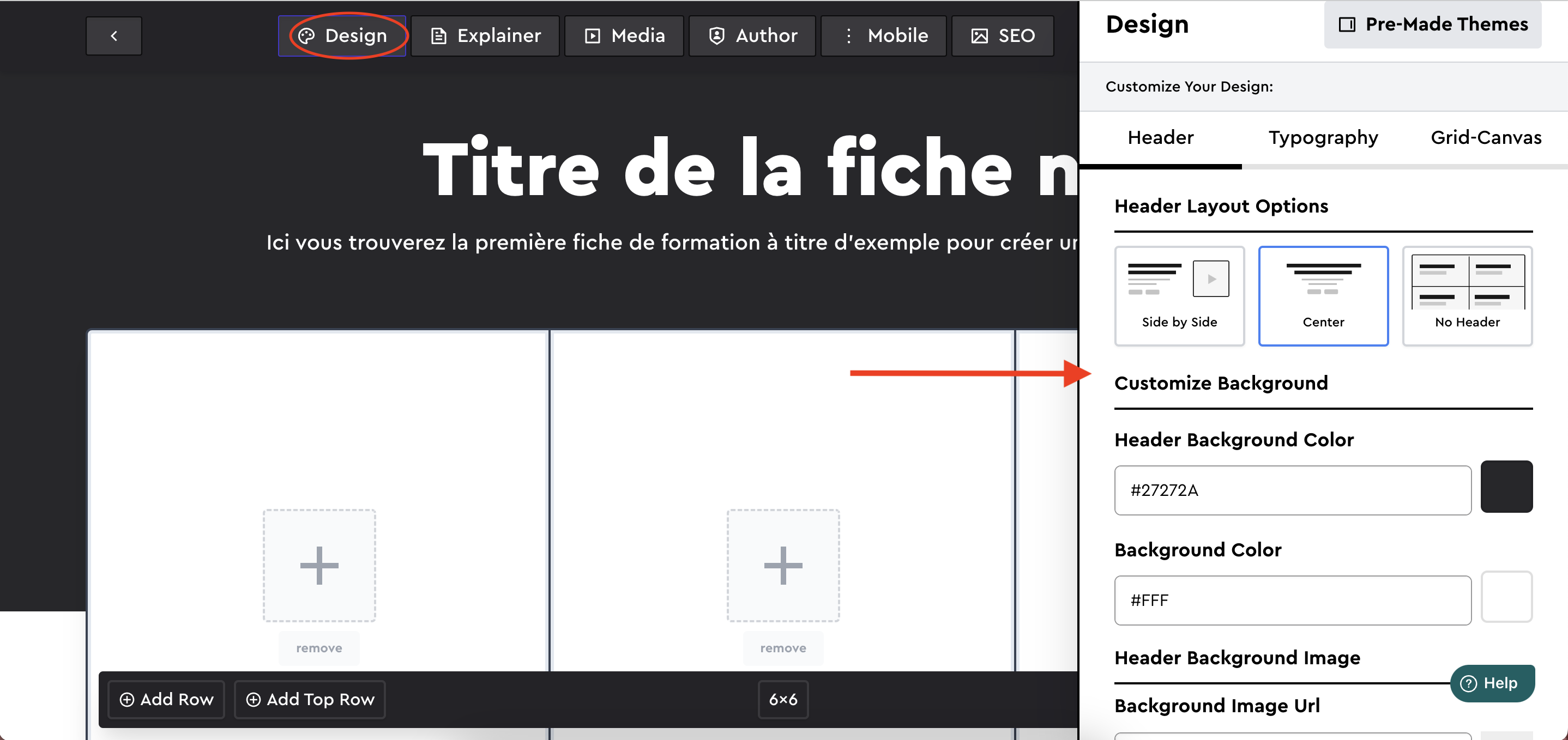Switch to the Typography tab
This screenshot has height=740, width=1568.
1323,137
